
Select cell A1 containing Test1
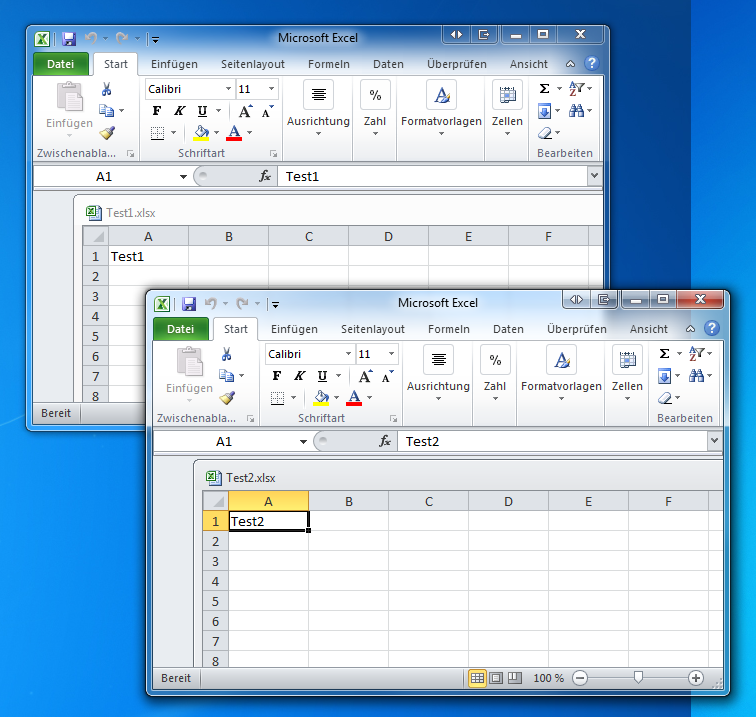(148, 257)
